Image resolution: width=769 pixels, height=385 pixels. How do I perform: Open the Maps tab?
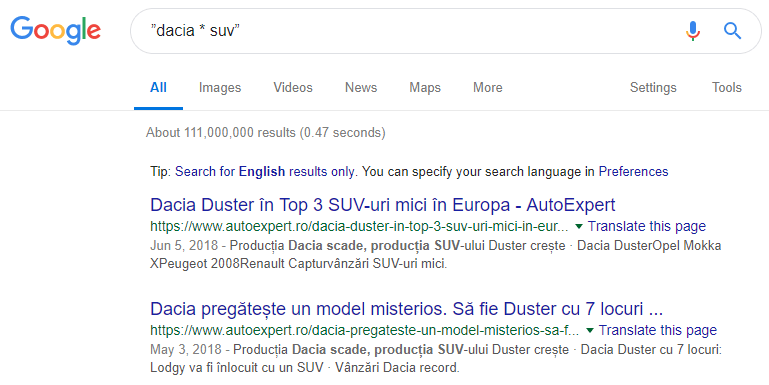tap(425, 87)
